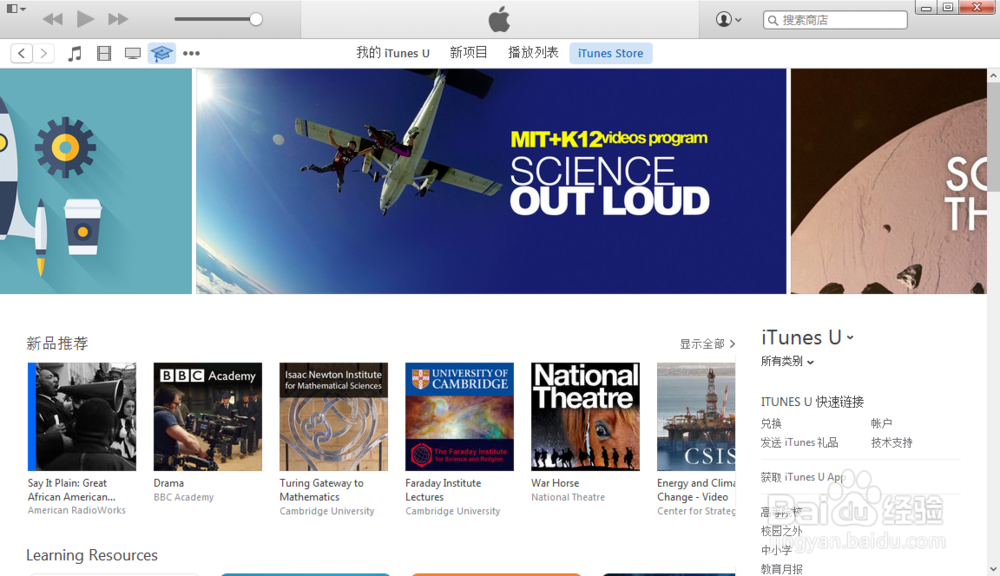Open the pink planet banner on right
The height and width of the screenshot is (576, 1000).
click(888, 181)
